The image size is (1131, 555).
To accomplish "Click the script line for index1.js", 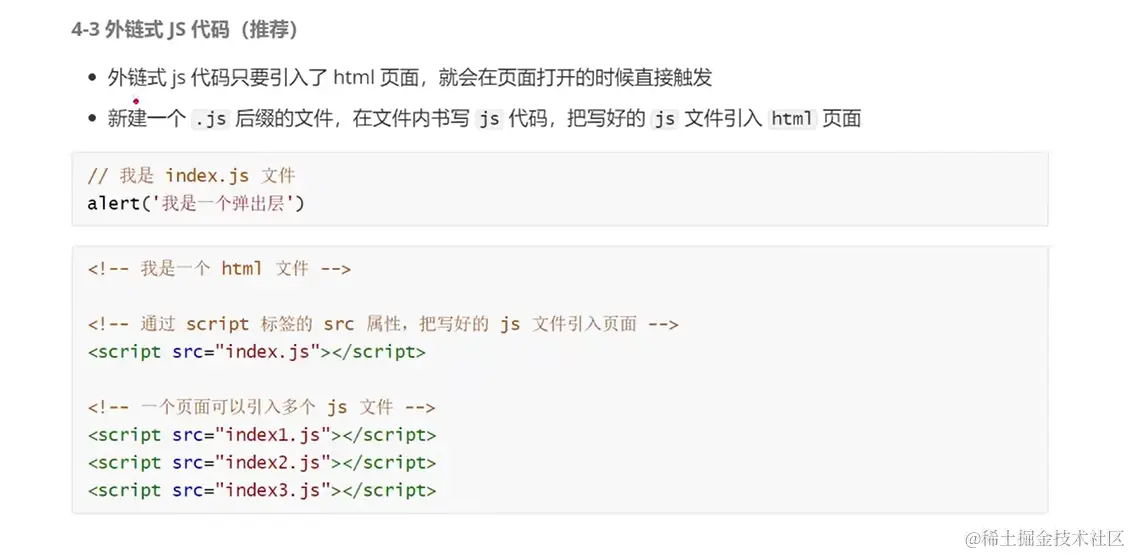I will coord(262,435).
